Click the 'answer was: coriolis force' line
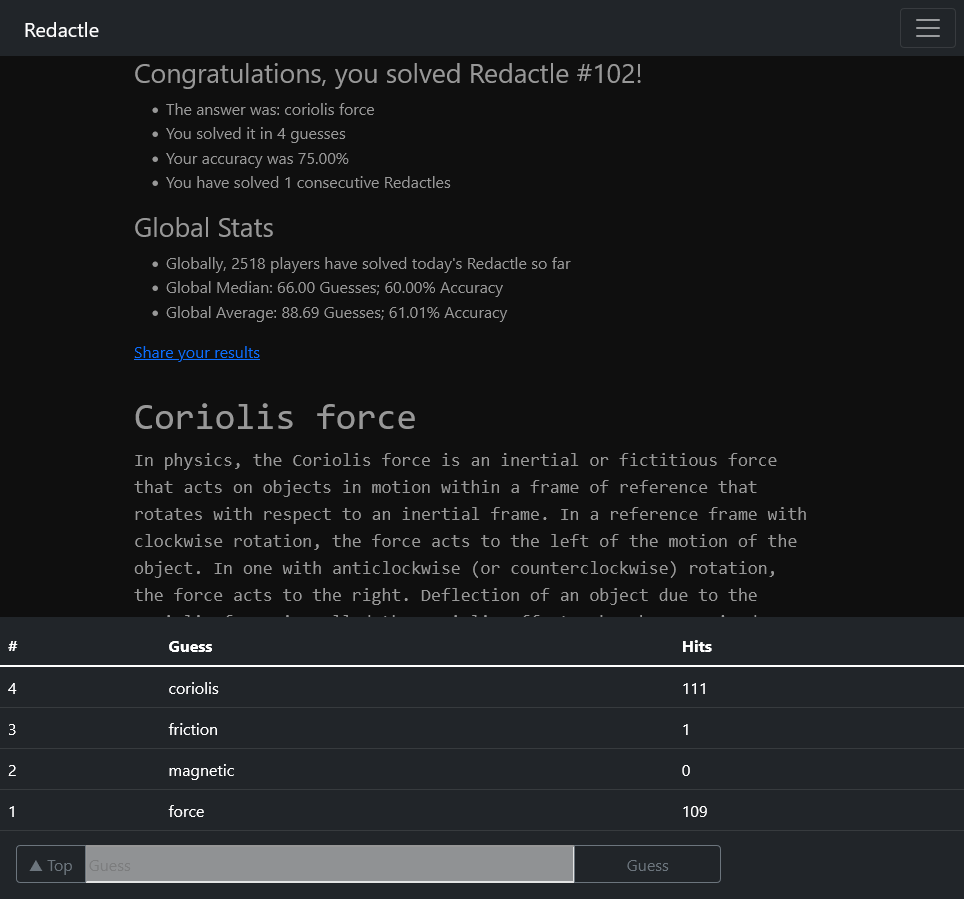This screenshot has height=899, width=964. (270, 110)
